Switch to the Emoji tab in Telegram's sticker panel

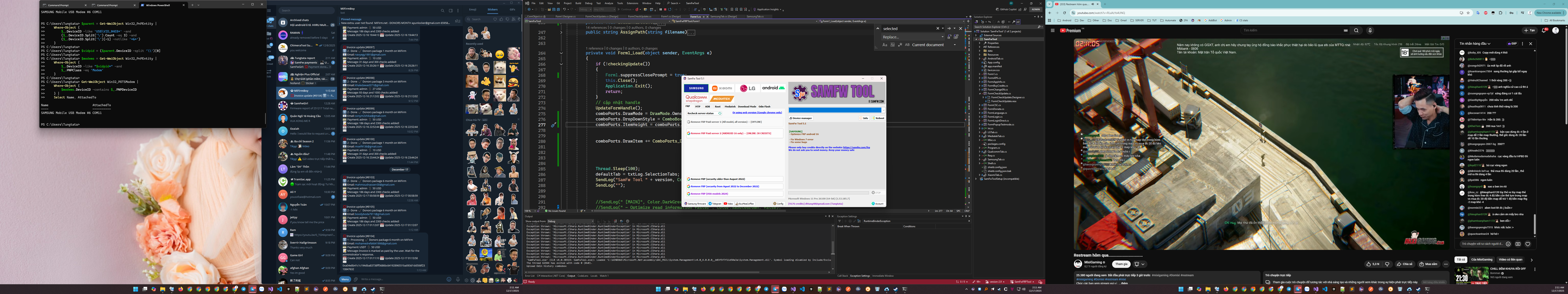tap(473, 10)
